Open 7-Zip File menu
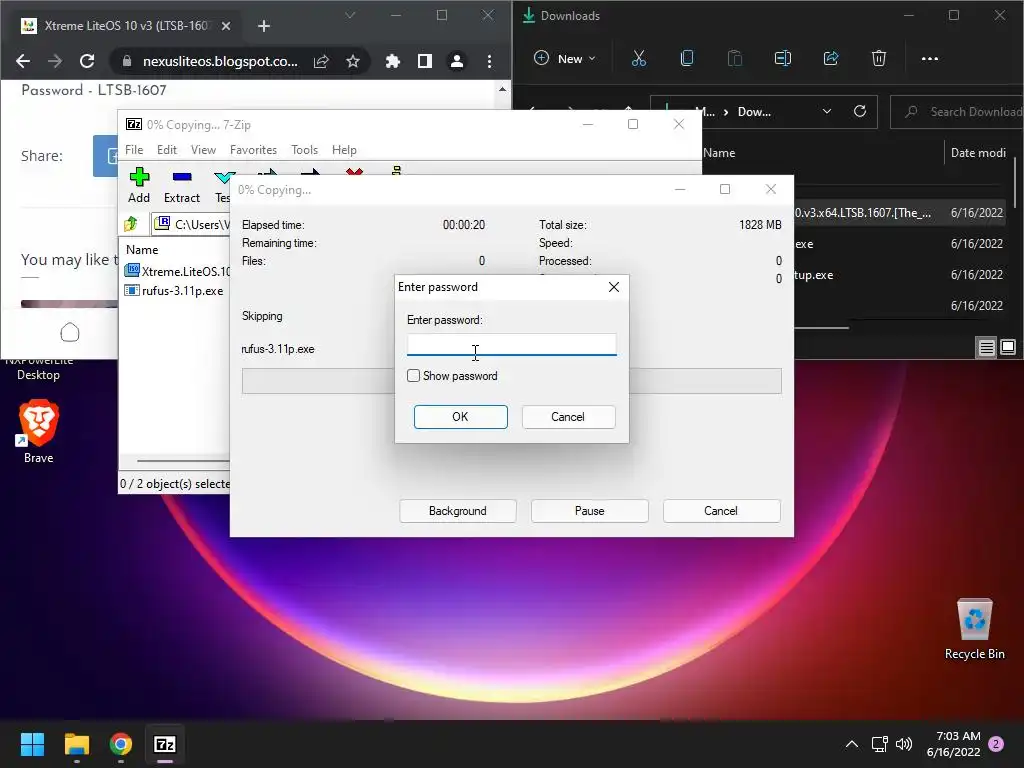 134,150
